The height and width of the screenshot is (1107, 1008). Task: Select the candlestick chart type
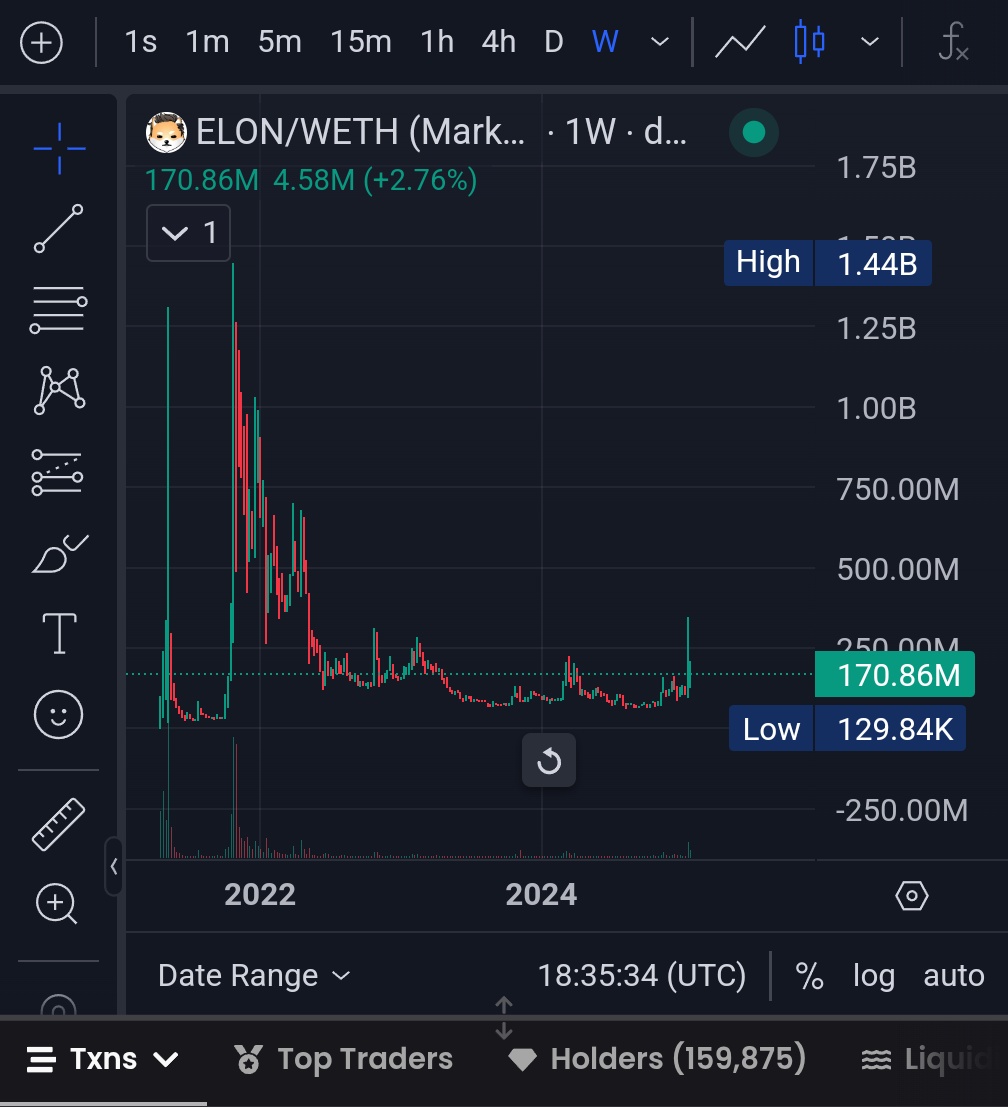(809, 42)
